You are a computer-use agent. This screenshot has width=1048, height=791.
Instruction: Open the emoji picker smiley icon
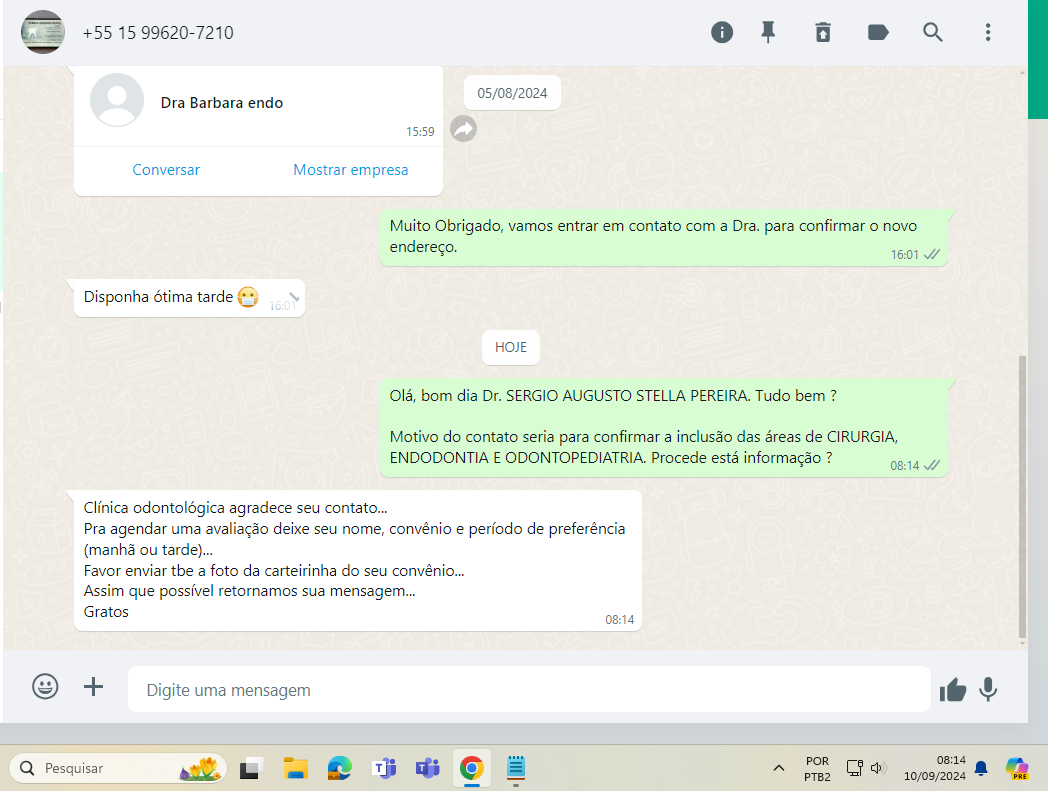(x=45, y=687)
